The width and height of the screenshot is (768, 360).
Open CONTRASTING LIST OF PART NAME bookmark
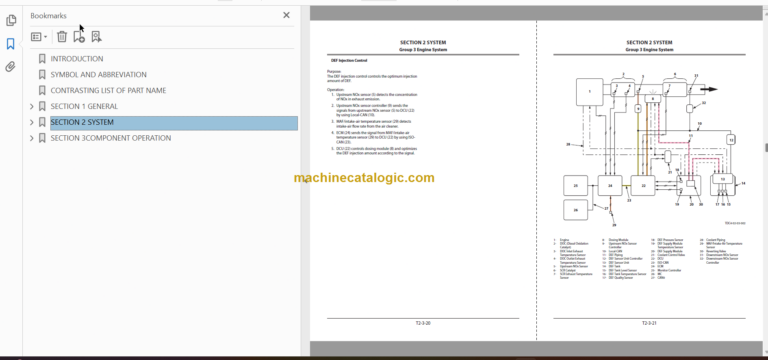pyautogui.click(x=108, y=91)
